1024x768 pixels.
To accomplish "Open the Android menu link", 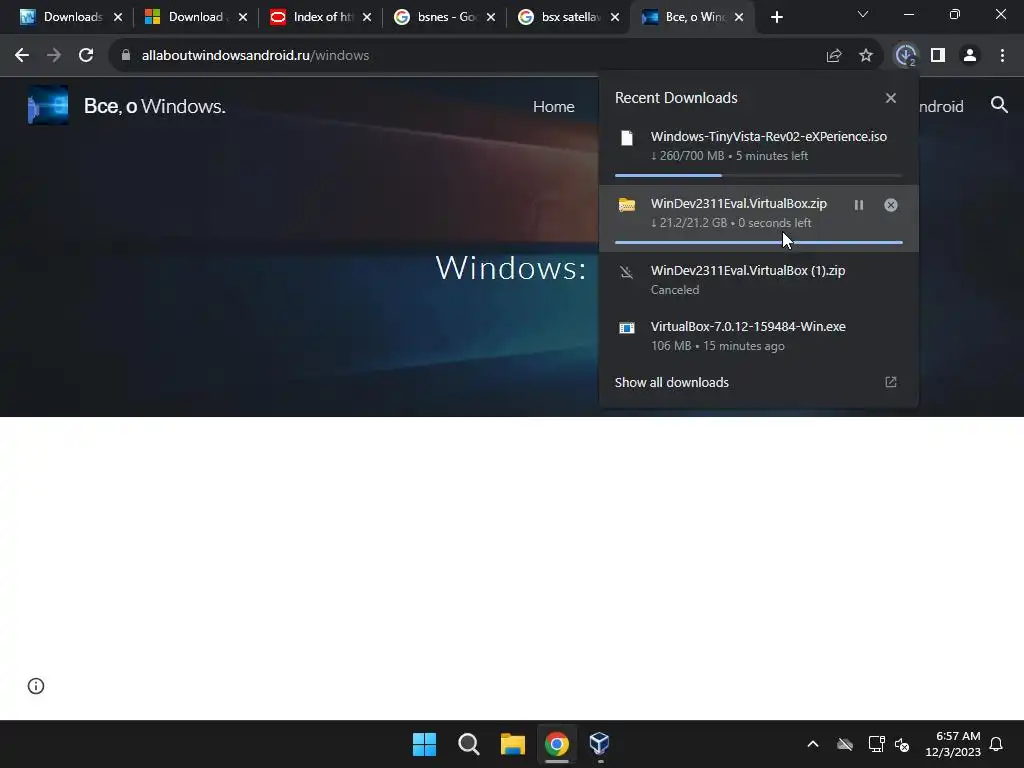I will [x=940, y=106].
